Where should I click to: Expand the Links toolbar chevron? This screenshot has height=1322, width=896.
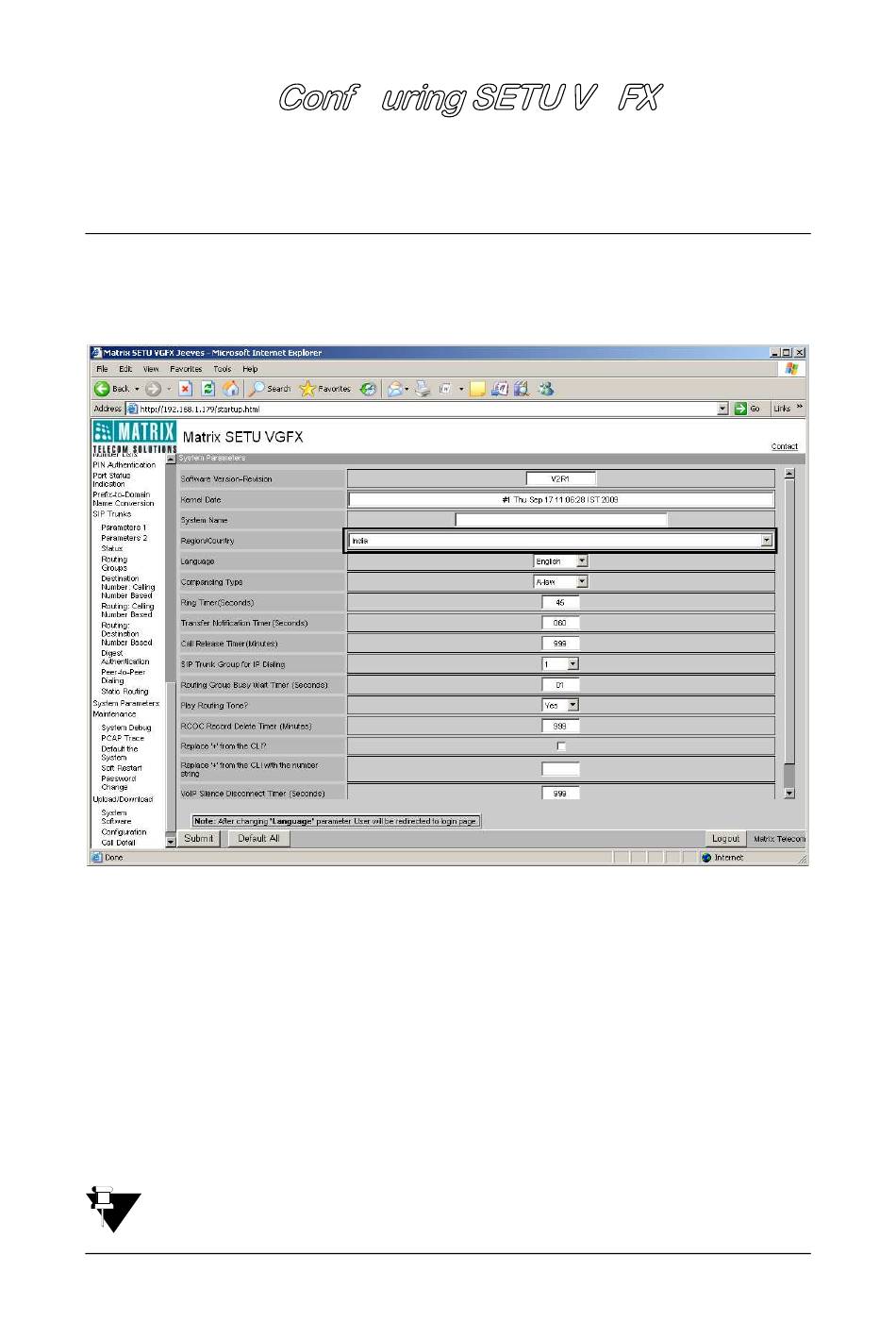tap(800, 408)
